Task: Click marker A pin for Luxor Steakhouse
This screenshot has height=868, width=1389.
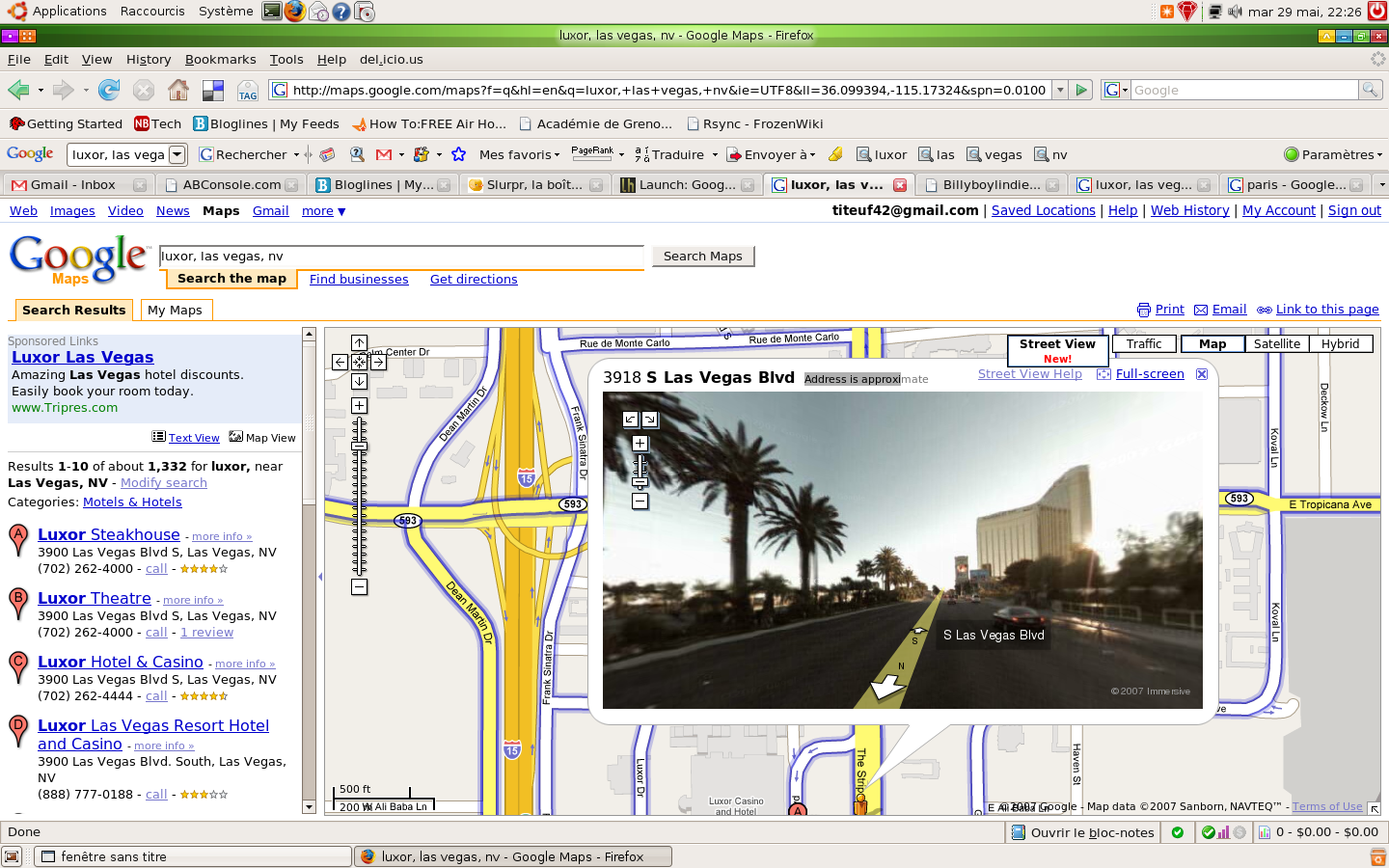Action: tap(18, 539)
